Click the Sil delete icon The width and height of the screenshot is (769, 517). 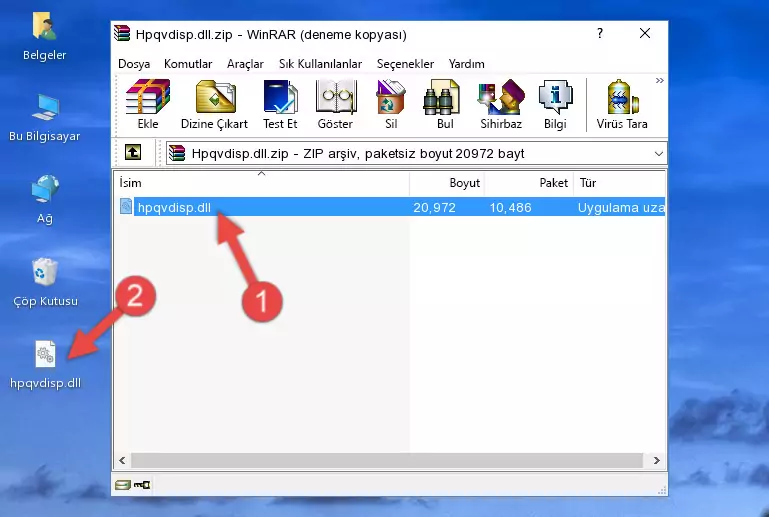[391, 104]
